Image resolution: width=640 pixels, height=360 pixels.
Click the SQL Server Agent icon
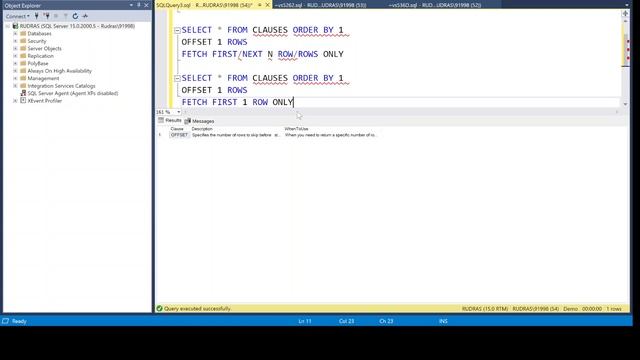[23, 93]
